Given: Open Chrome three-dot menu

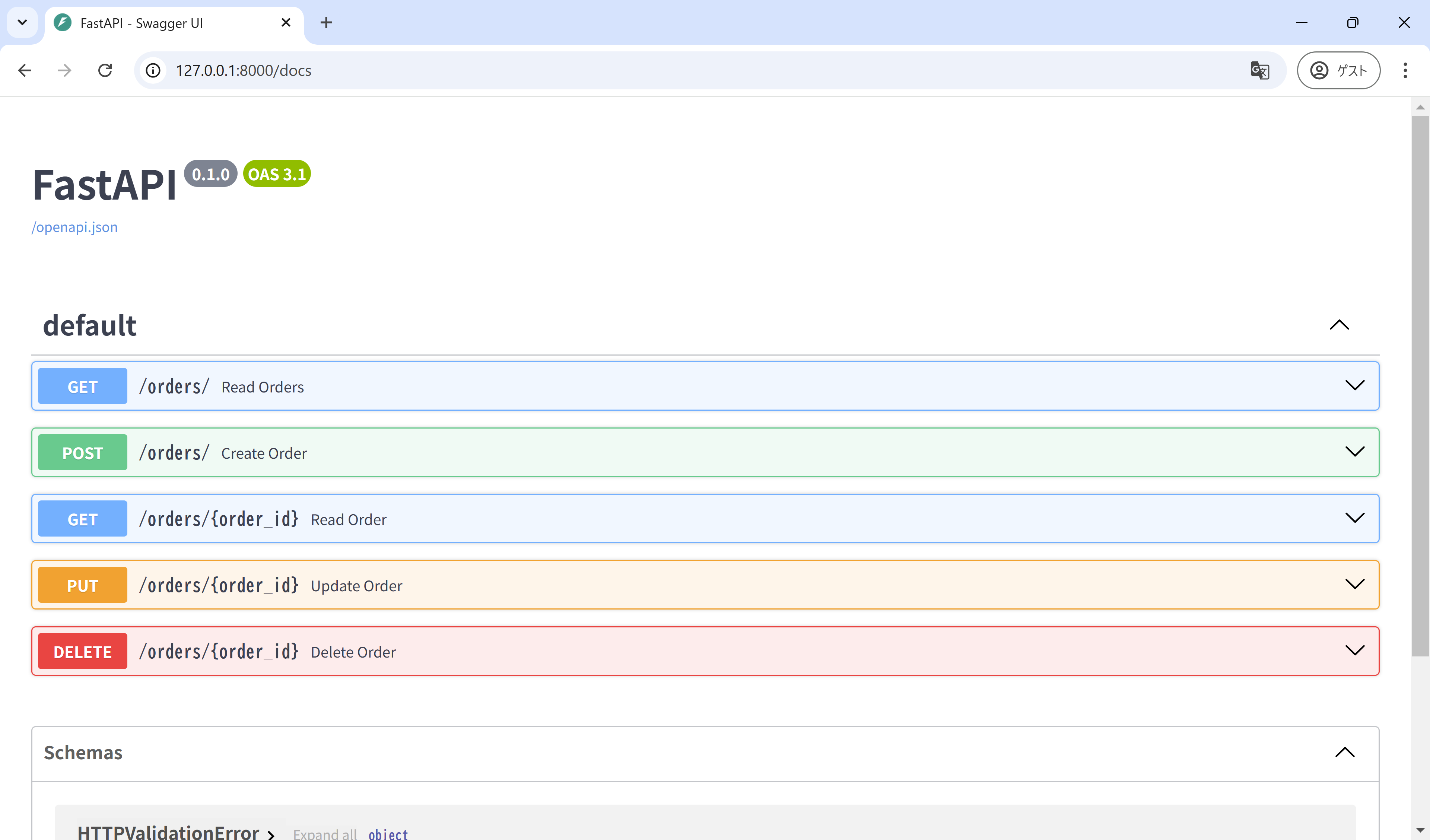Looking at the screenshot, I should tap(1405, 70).
